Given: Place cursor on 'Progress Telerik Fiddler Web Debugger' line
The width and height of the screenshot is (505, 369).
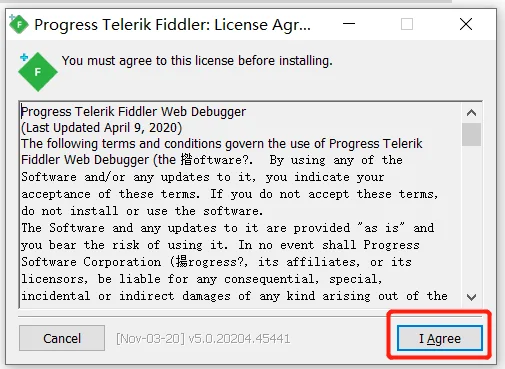Looking at the screenshot, I should [x=133, y=112].
